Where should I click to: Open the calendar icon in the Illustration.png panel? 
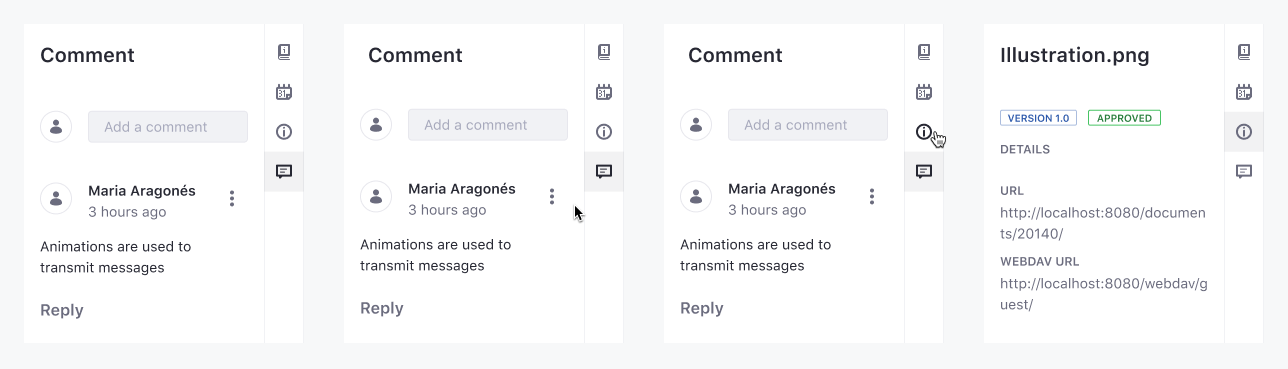point(1244,92)
